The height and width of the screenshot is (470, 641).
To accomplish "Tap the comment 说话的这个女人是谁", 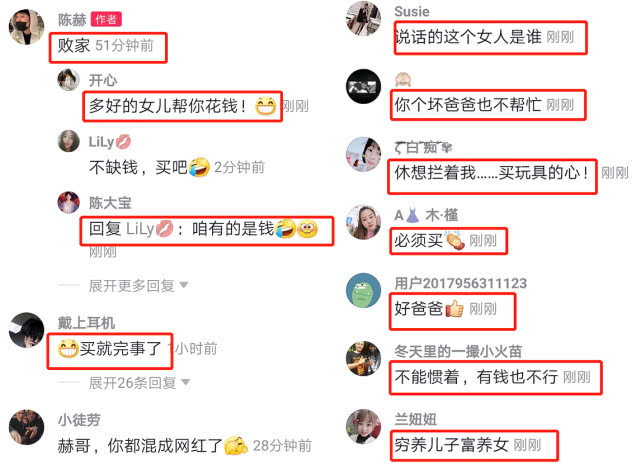I will [x=468, y=37].
